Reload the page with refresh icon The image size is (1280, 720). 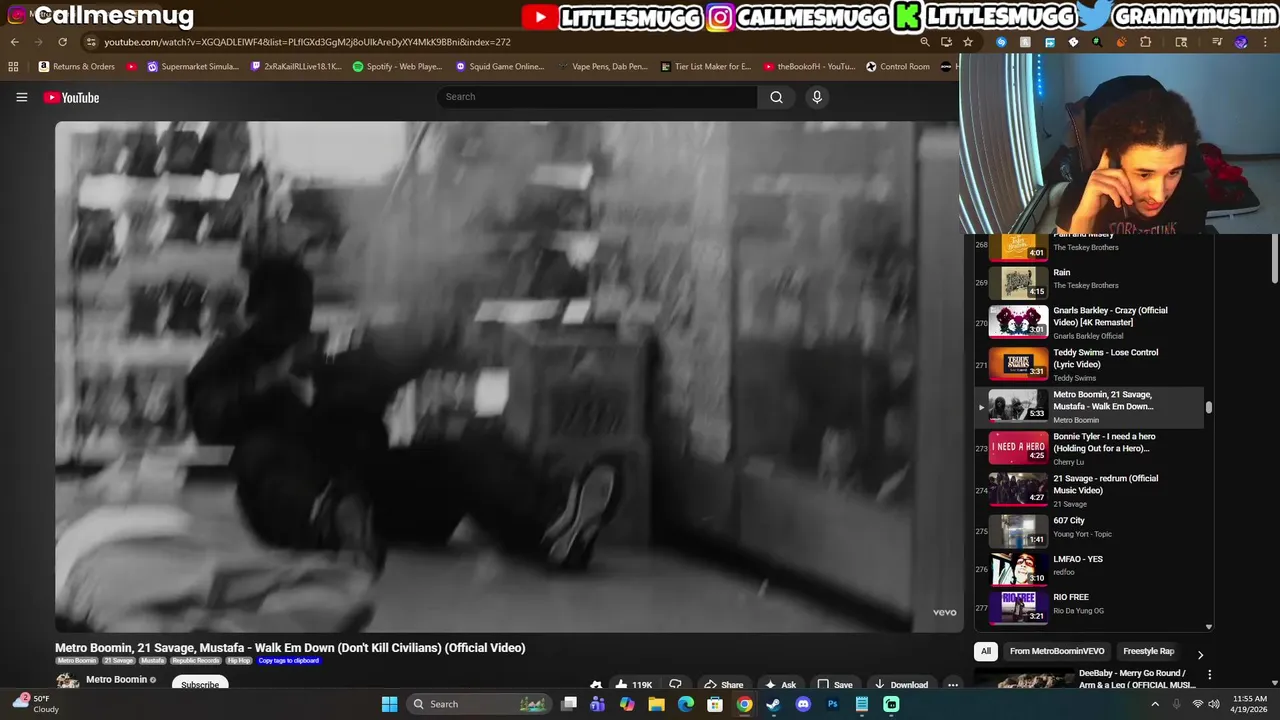pos(62,42)
